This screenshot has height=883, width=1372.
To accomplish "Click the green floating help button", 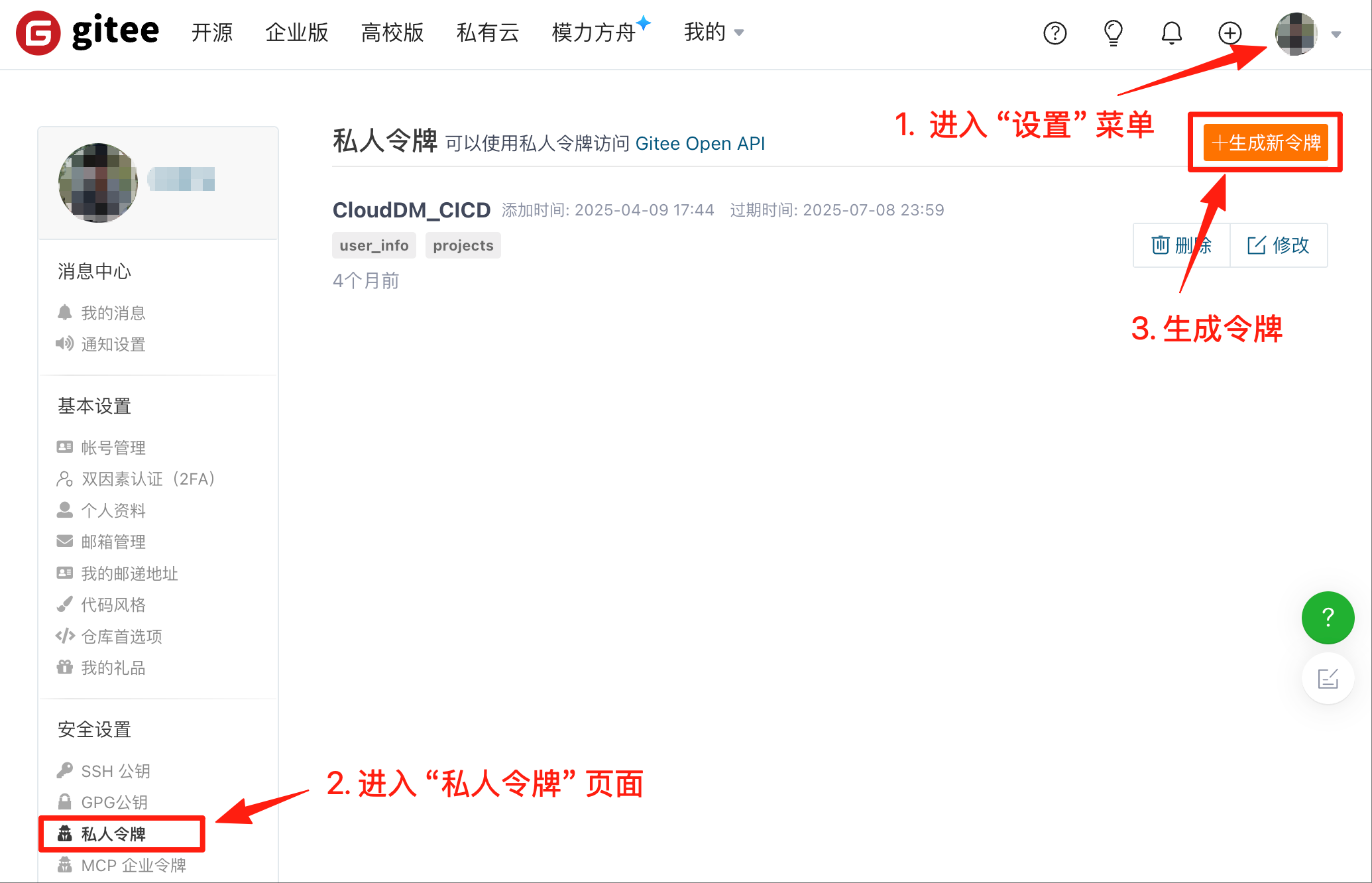I will pos(1328,617).
